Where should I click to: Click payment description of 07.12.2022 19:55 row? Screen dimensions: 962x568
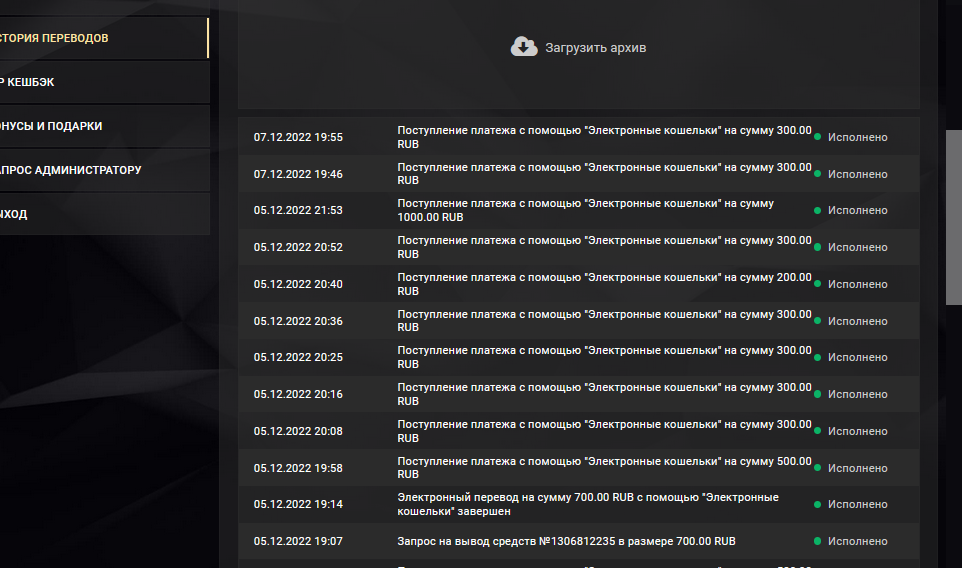(x=604, y=137)
